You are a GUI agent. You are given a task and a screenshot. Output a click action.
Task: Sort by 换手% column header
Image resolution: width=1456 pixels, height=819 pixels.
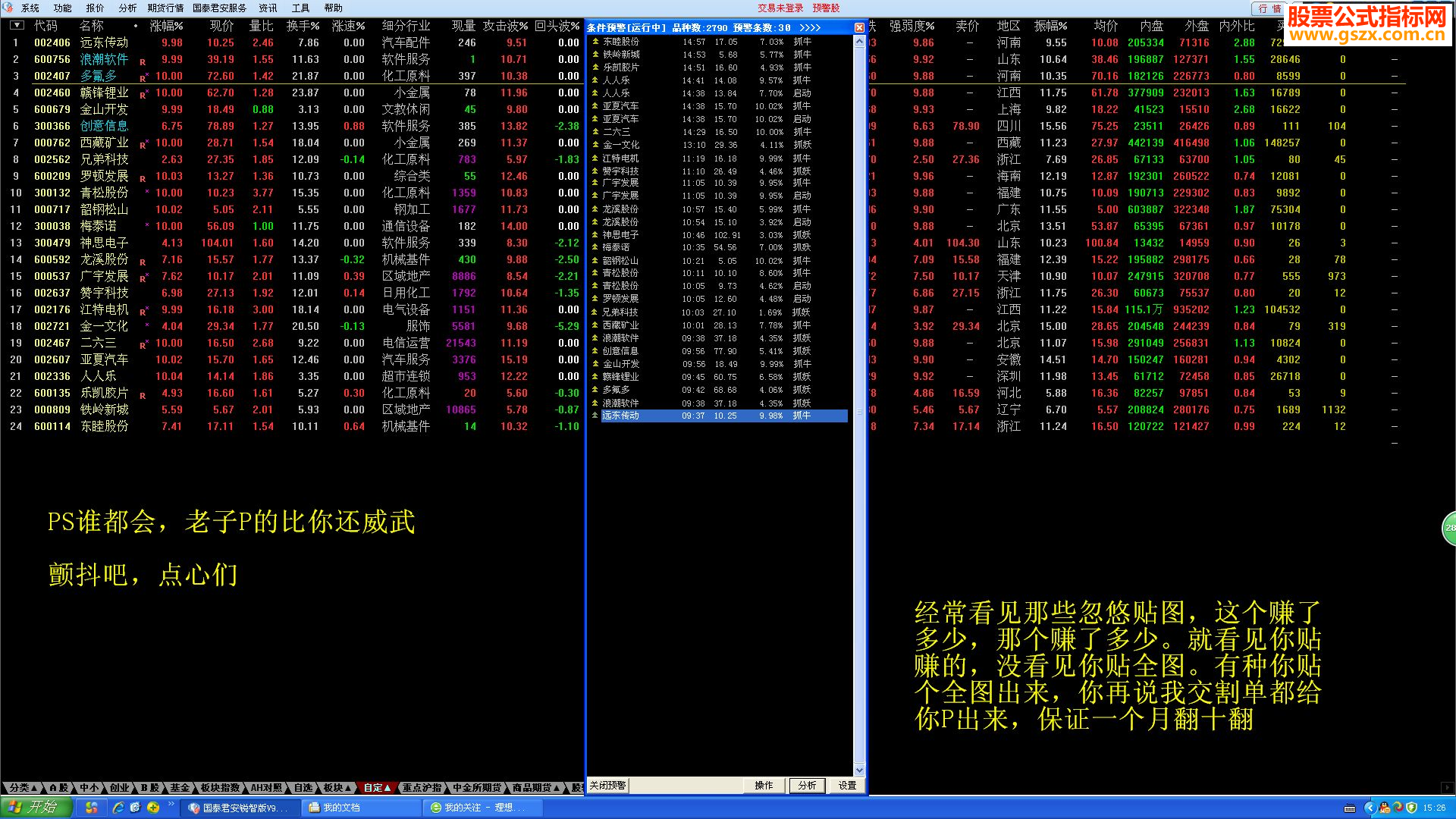click(x=303, y=26)
